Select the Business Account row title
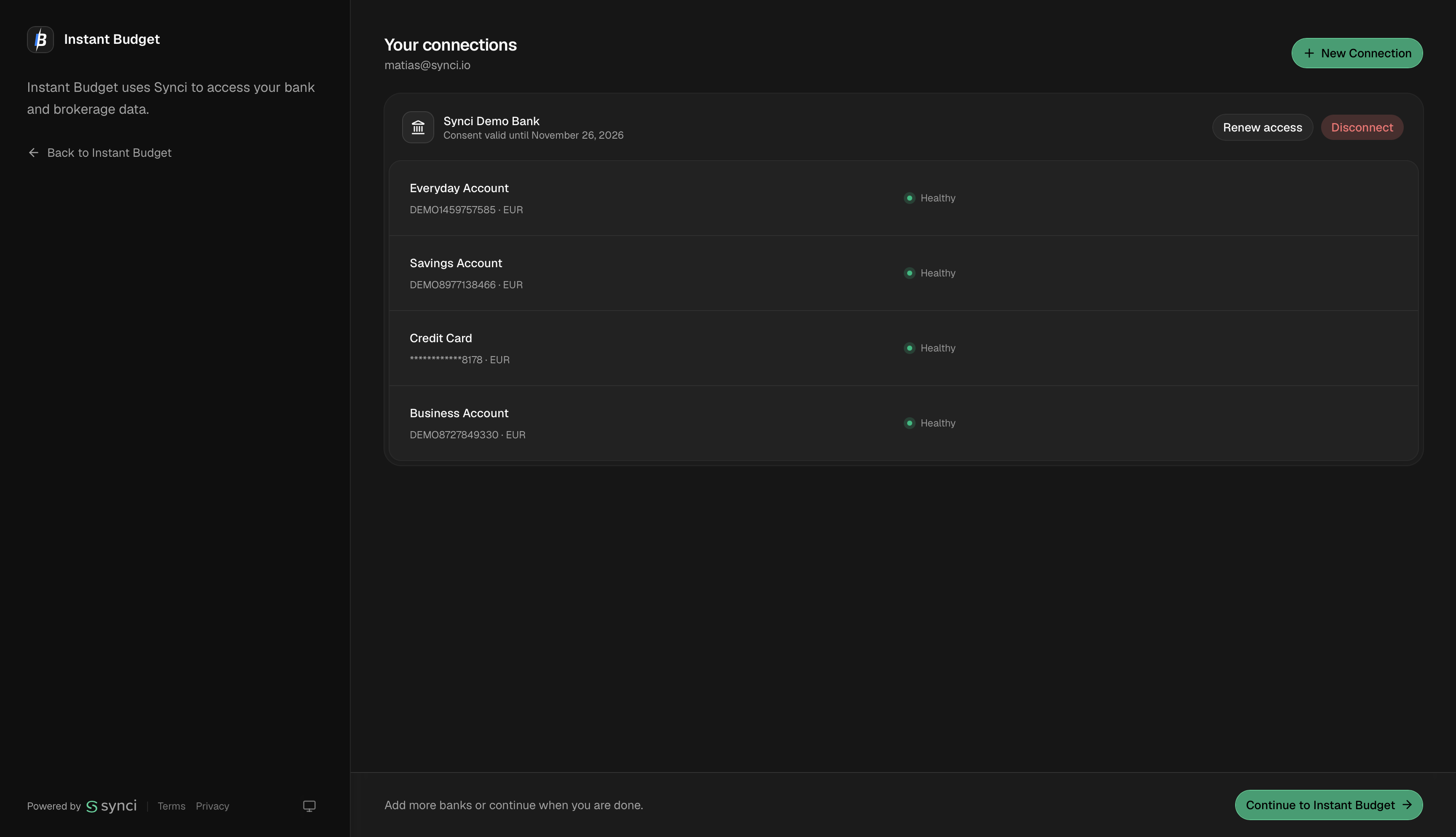 click(x=459, y=413)
